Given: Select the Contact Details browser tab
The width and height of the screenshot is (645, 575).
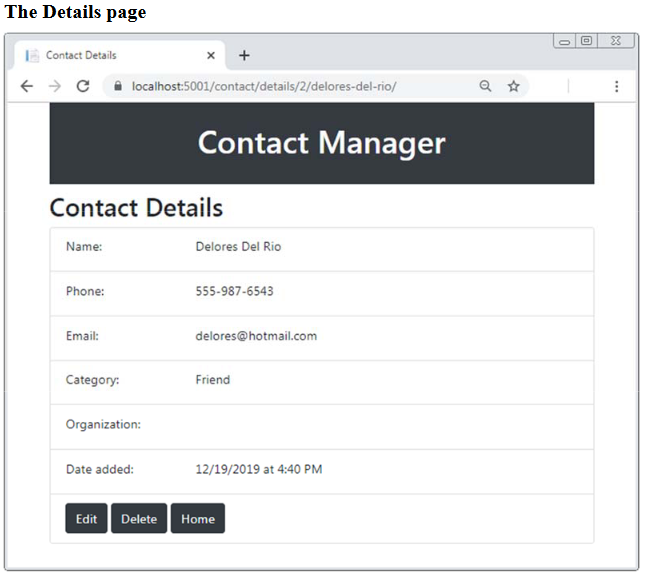Looking at the screenshot, I should pyautogui.click(x=119, y=55).
